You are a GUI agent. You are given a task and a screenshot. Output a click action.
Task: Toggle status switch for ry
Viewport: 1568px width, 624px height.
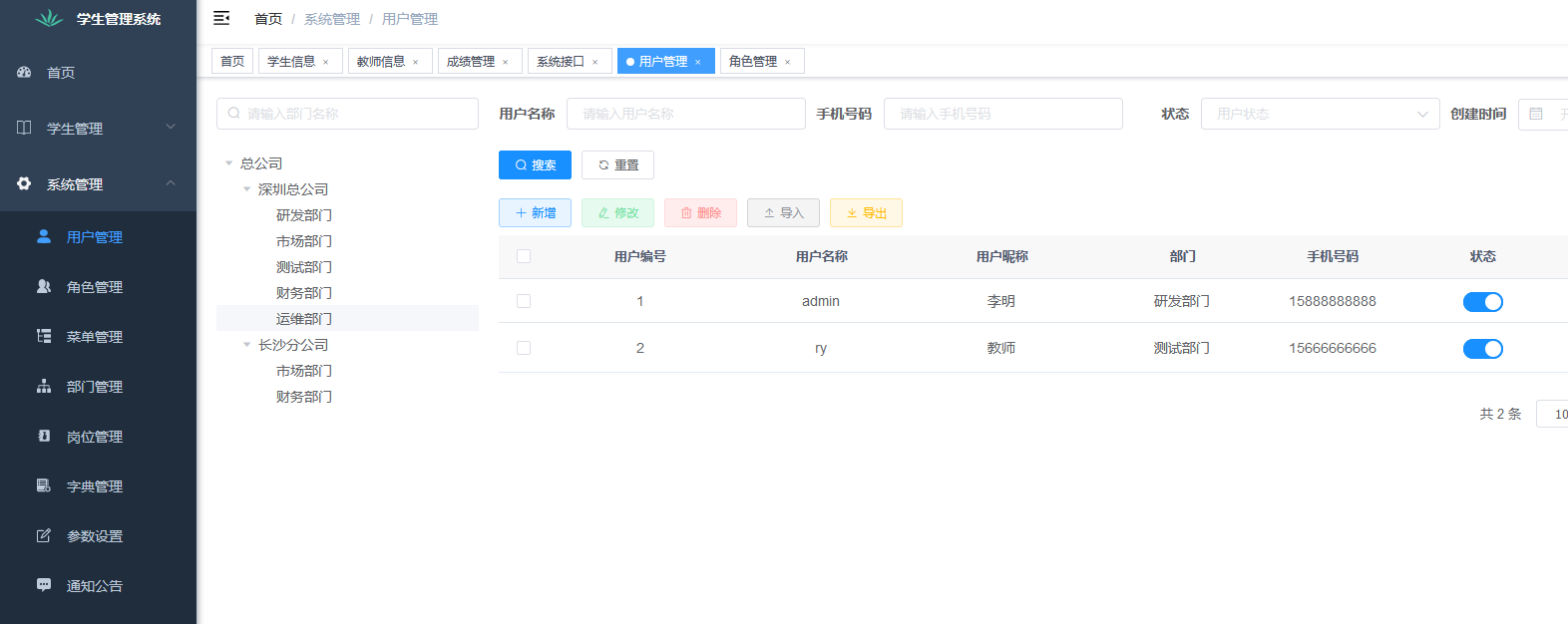(1482, 349)
